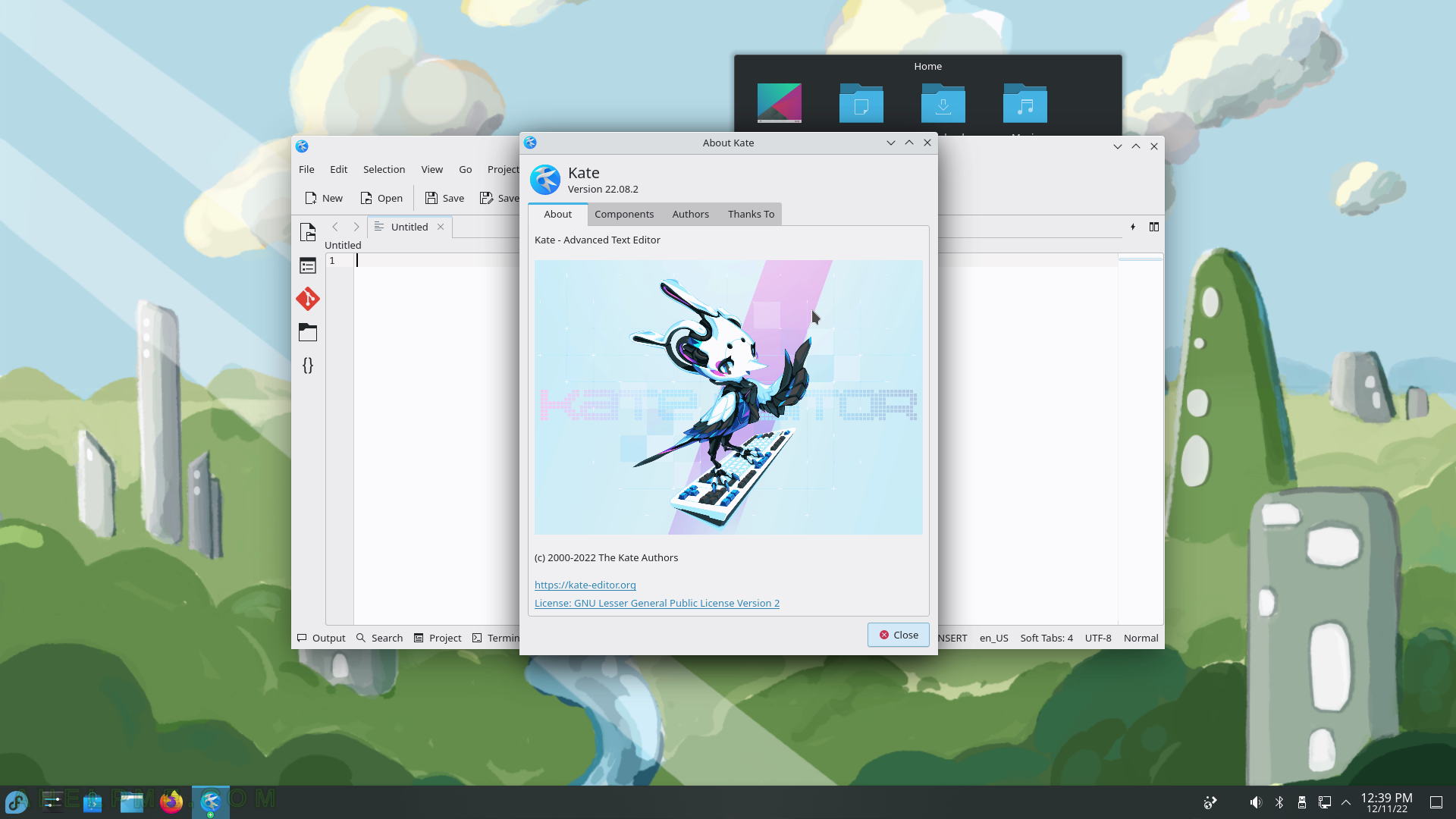Show the Search tool view
The width and height of the screenshot is (1456, 819).
pyautogui.click(x=380, y=638)
